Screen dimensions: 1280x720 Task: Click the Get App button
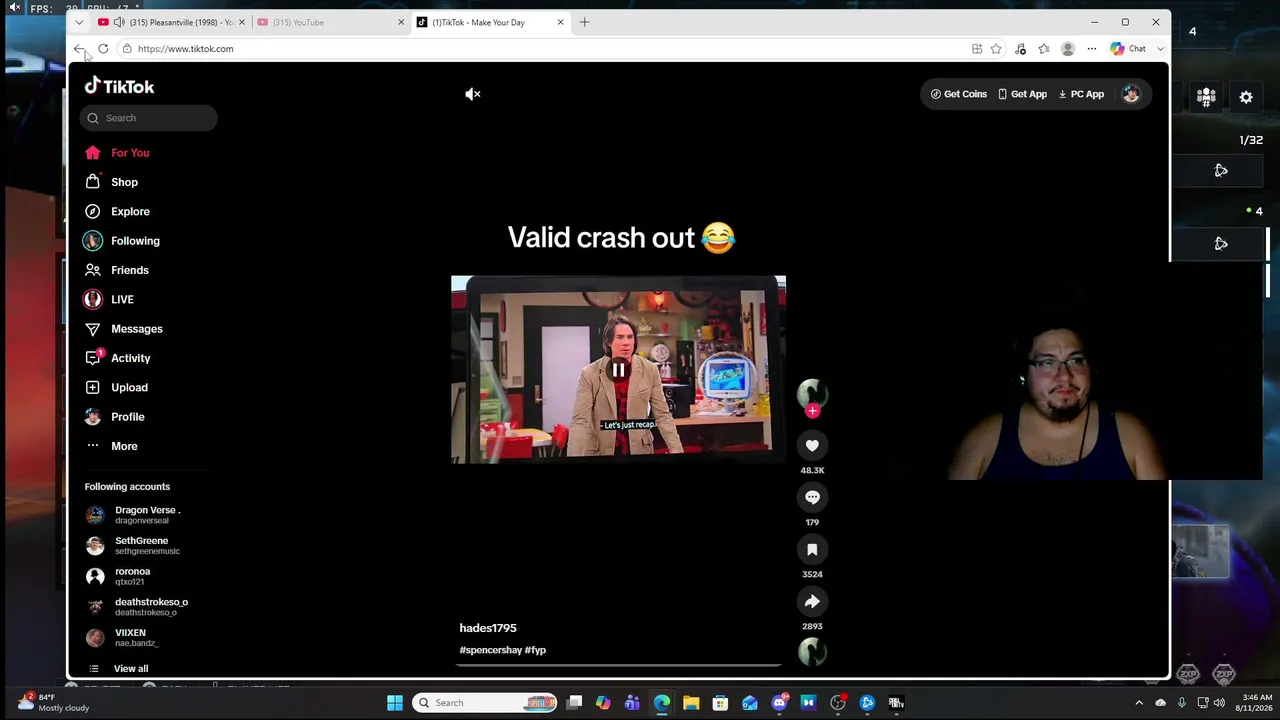coord(1023,94)
